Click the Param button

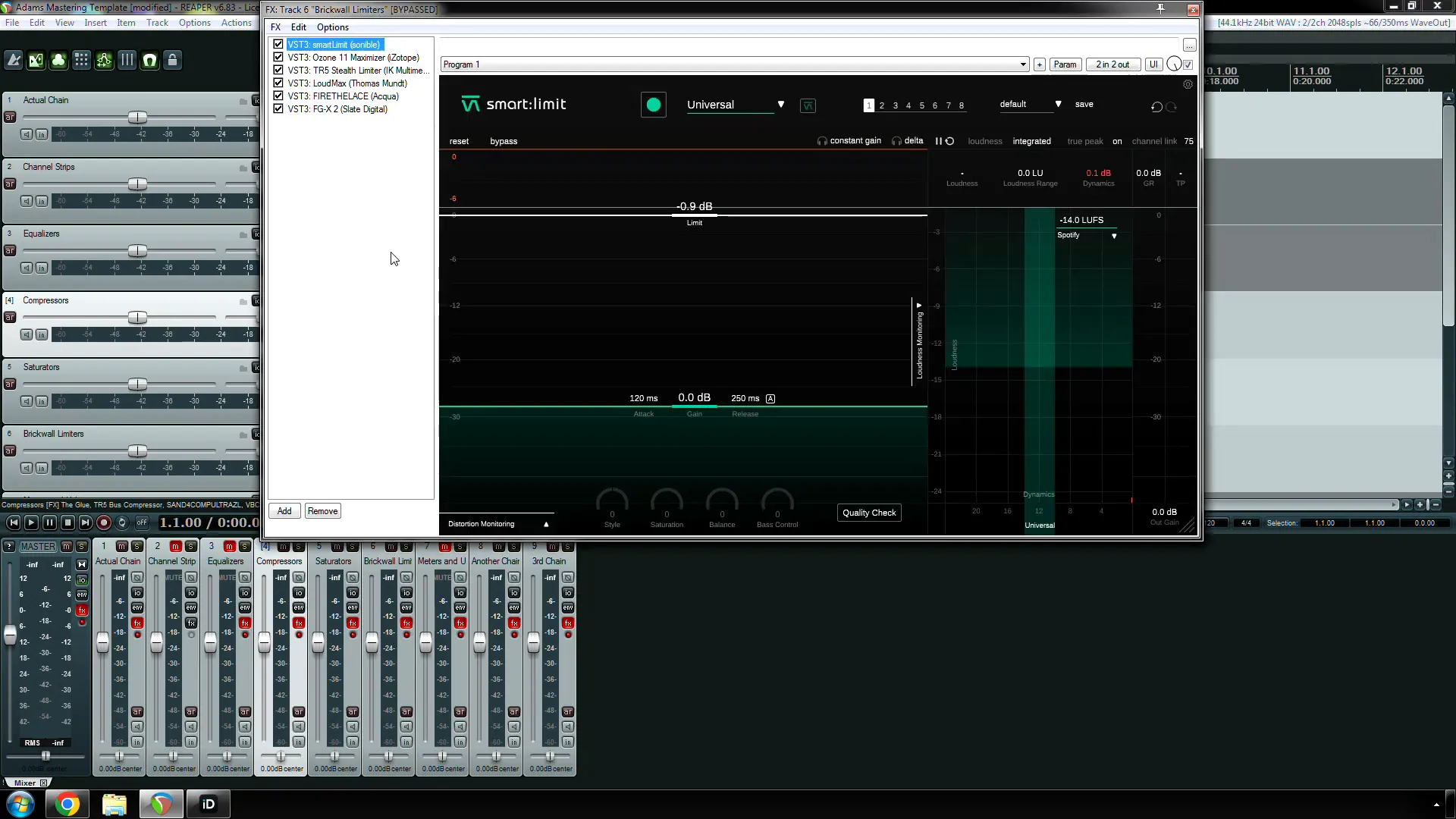(1065, 64)
